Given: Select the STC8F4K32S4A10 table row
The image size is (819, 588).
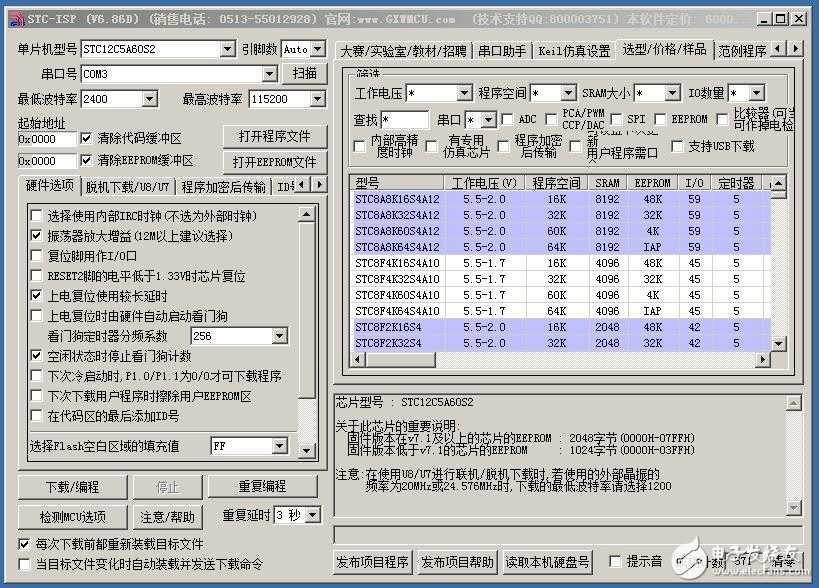Looking at the screenshot, I should click(x=560, y=279).
